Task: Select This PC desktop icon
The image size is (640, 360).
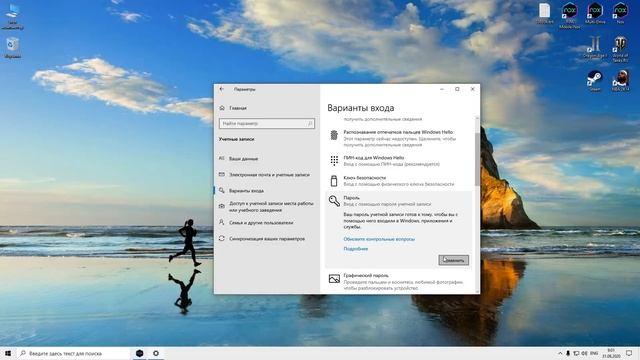Action: coord(13,17)
